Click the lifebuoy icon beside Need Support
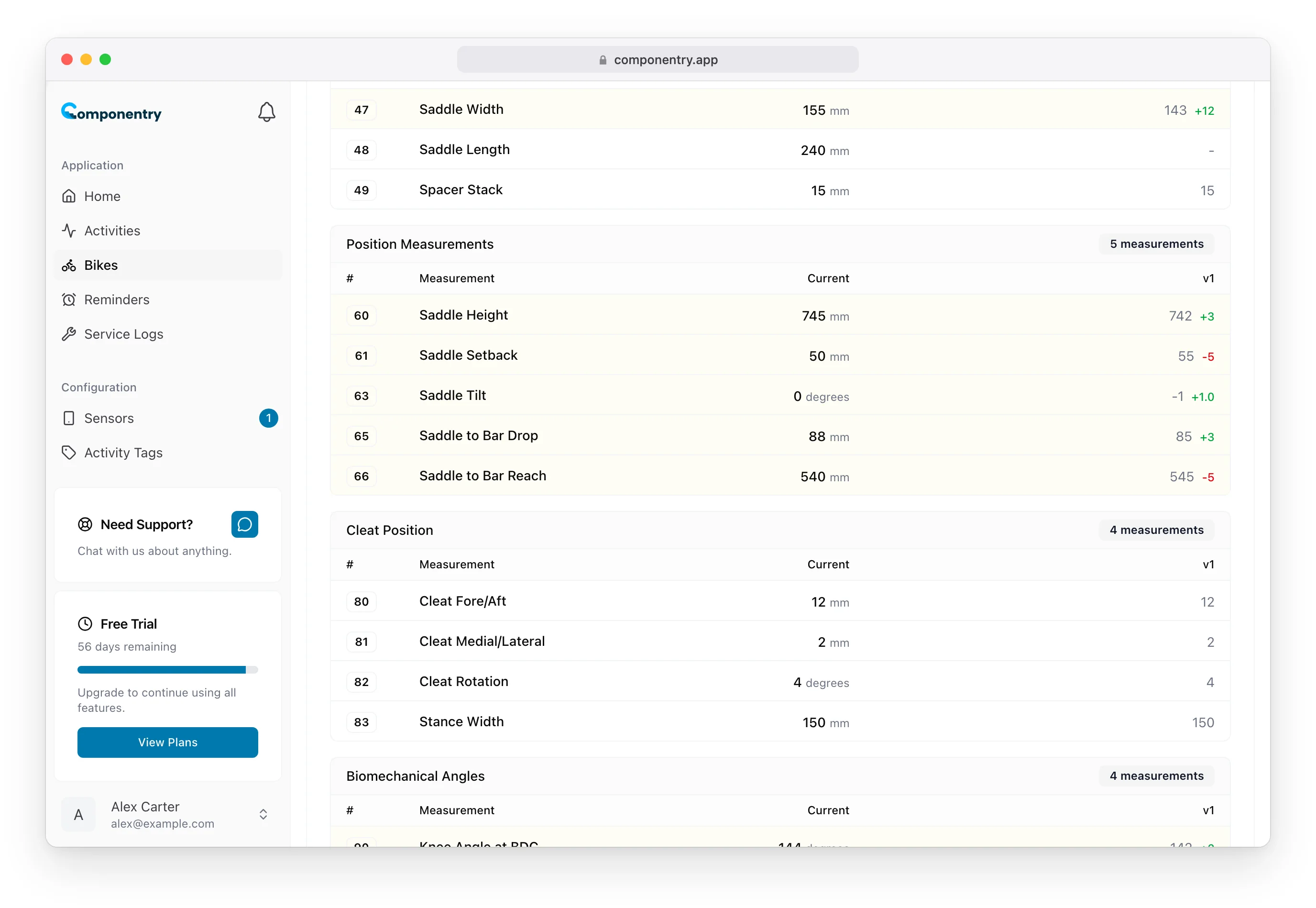Image resolution: width=1316 pixels, height=908 pixels. click(x=85, y=524)
